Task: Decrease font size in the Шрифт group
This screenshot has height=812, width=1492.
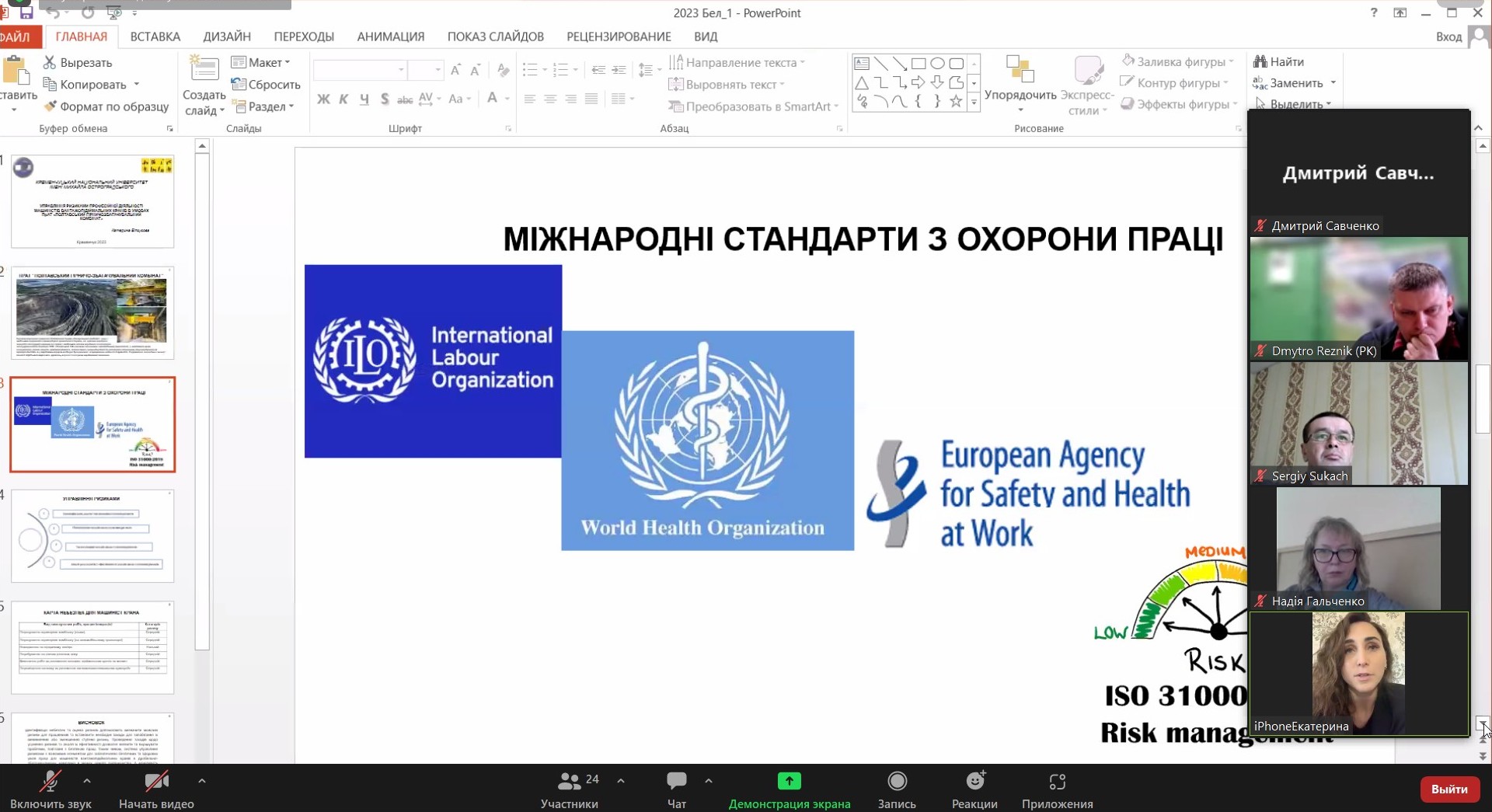Action: pos(475,70)
